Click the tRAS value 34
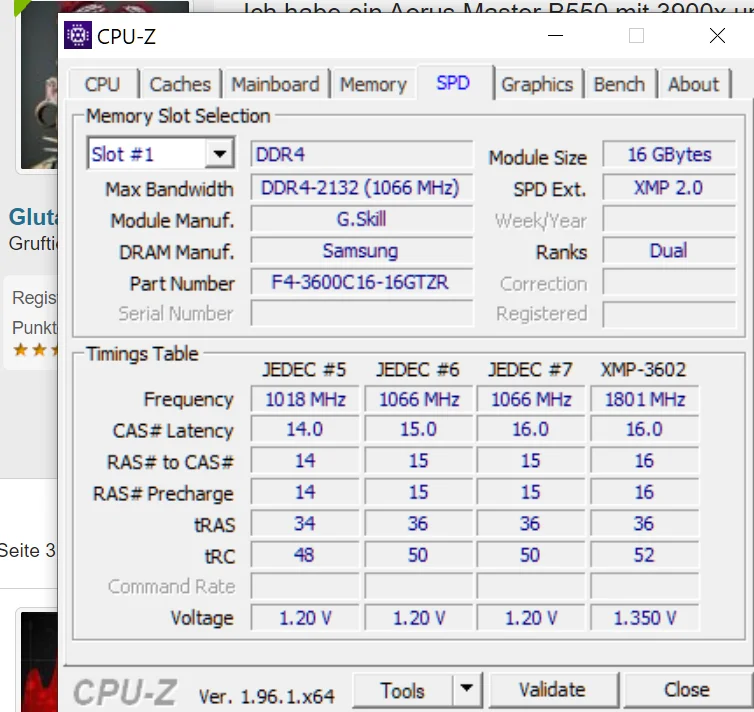 (x=305, y=523)
